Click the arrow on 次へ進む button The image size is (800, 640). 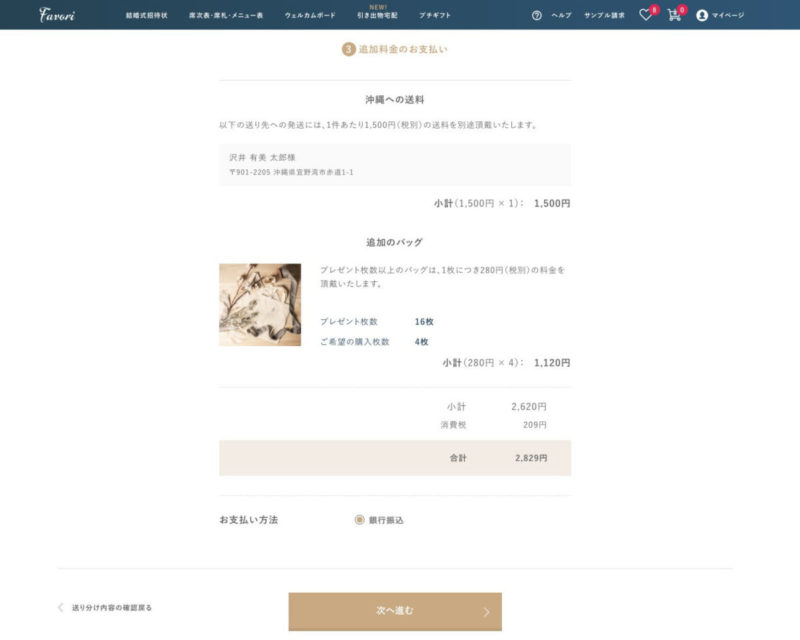coord(486,612)
